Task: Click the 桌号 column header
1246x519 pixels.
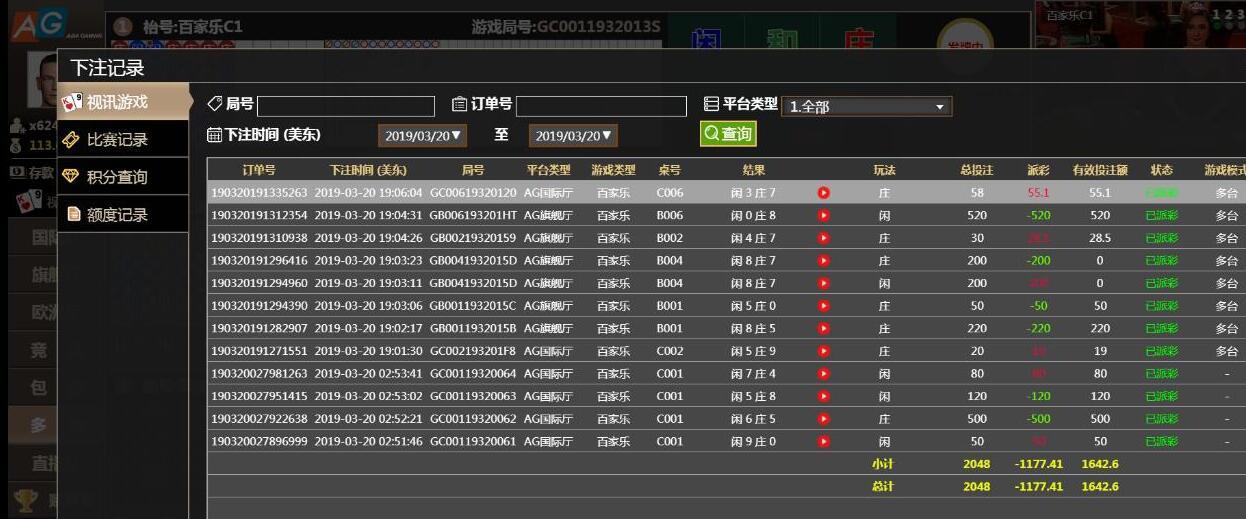Action: tap(669, 170)
